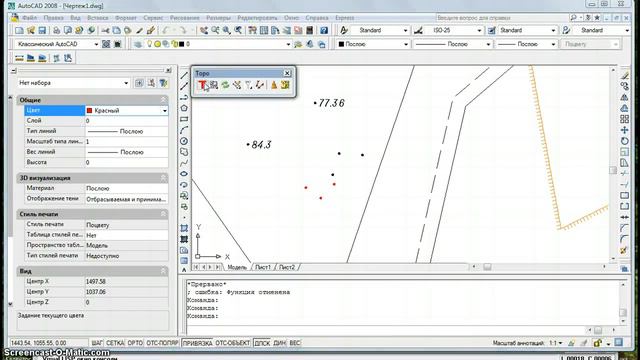Collapse the 3D визуализация section
The image size is (640, 360).
click(x=163, y=178)
